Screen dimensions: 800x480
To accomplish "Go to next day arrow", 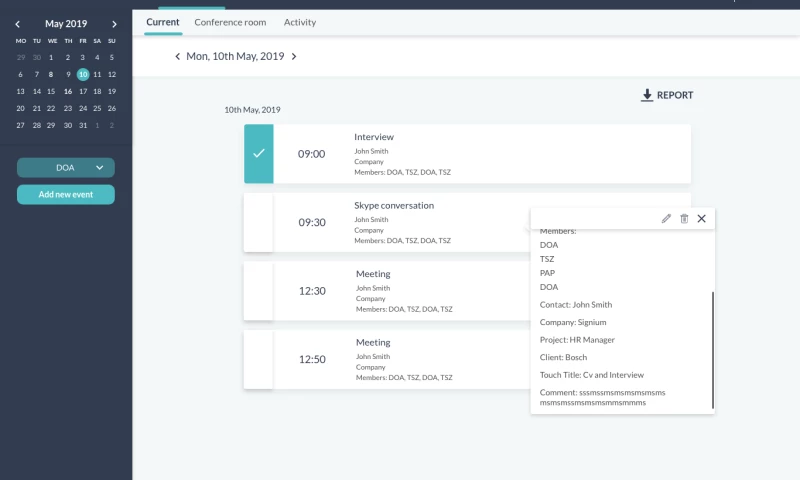I will click(294, 57).
